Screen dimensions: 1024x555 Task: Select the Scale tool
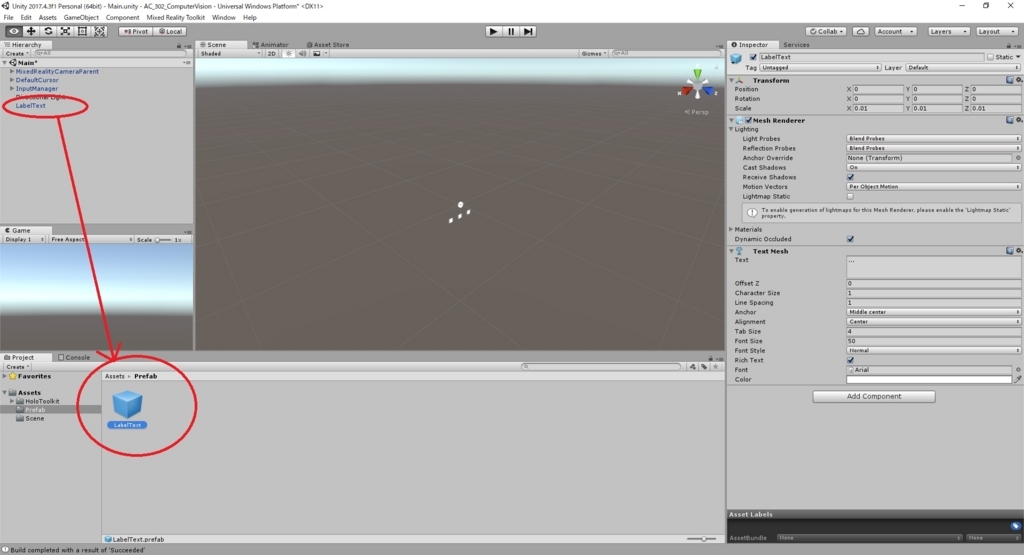65,31
